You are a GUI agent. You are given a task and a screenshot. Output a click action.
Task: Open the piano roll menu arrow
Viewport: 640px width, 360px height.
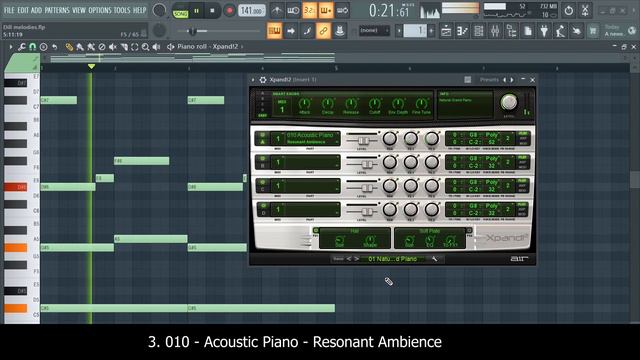coord(11,47)
